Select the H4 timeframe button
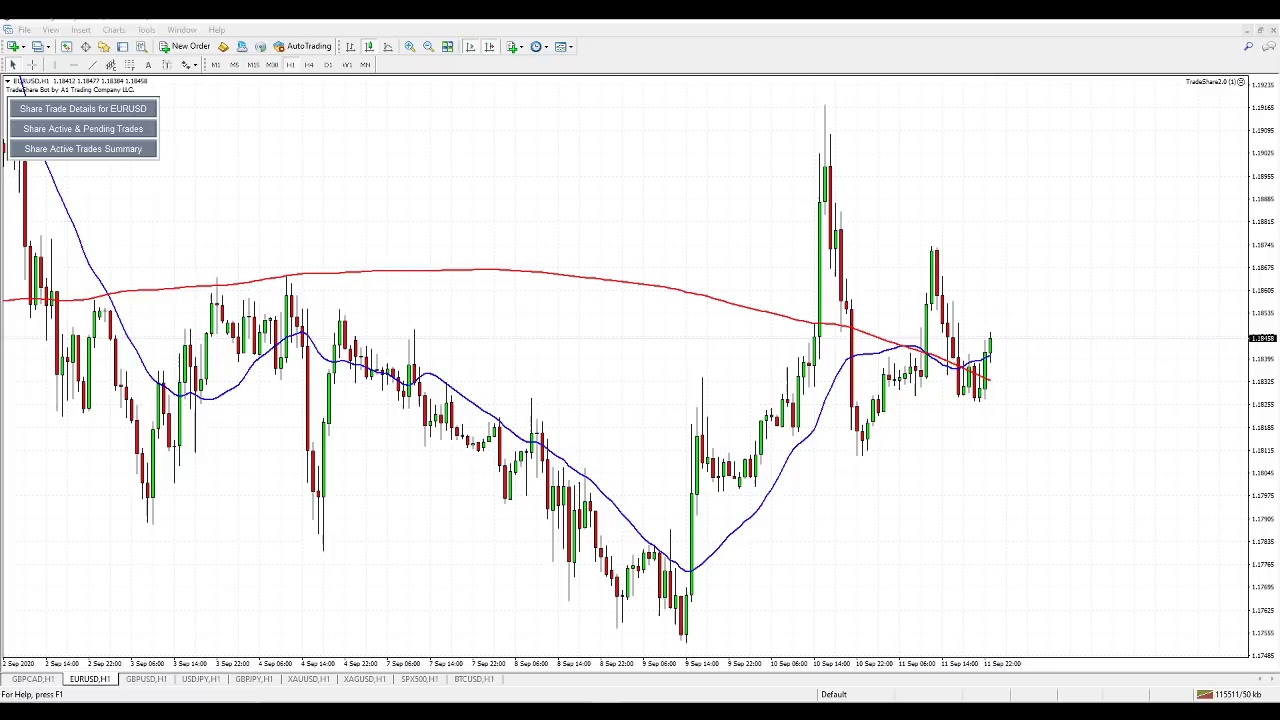This screenshot has height=720, width=1280. click(309, 65)
